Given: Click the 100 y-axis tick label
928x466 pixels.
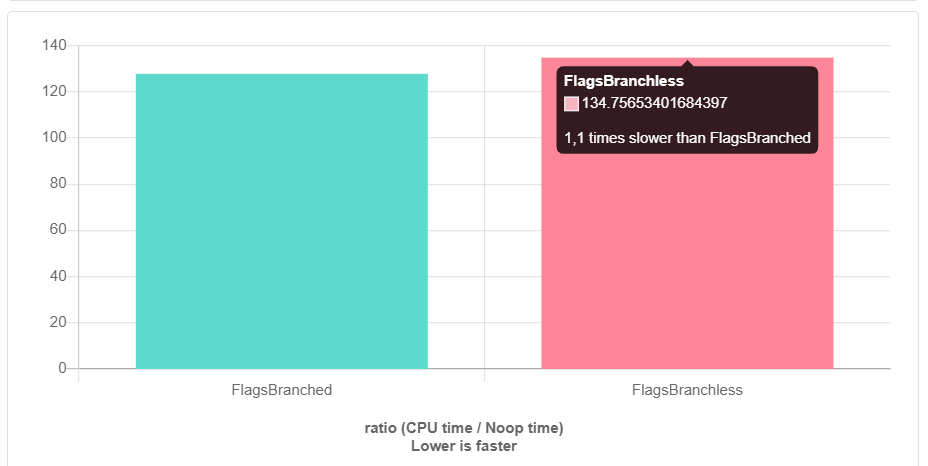Looking at the screenshot, I should tap(54, 138).
